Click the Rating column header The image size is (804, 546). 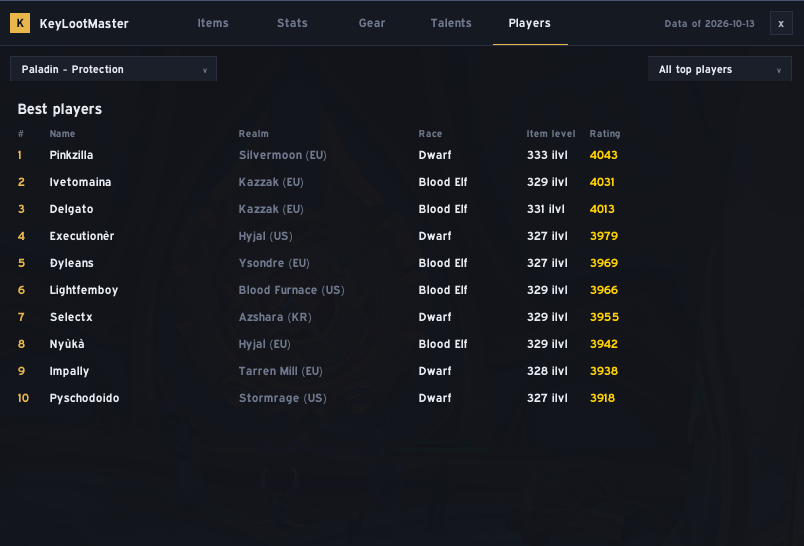[605, 134]
